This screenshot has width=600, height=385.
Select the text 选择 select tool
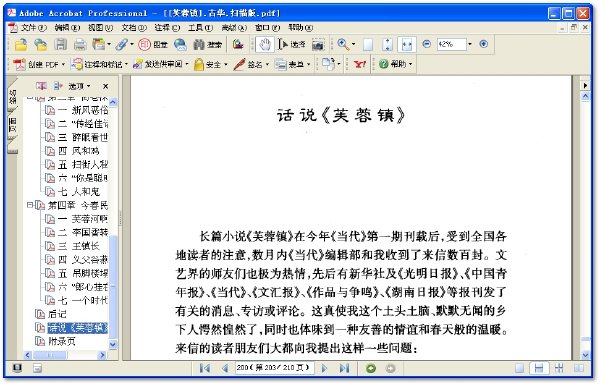click(291, 44)
